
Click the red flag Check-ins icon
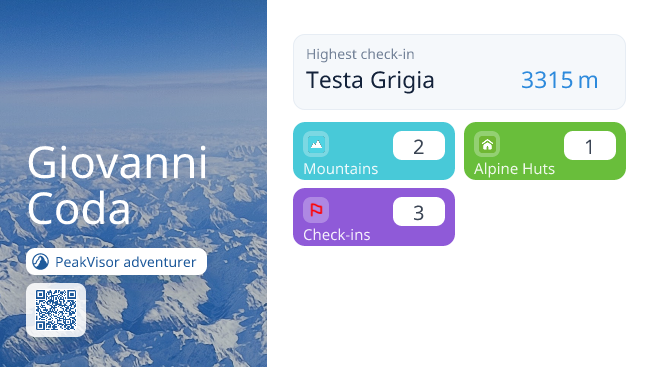tap(316, 210)
